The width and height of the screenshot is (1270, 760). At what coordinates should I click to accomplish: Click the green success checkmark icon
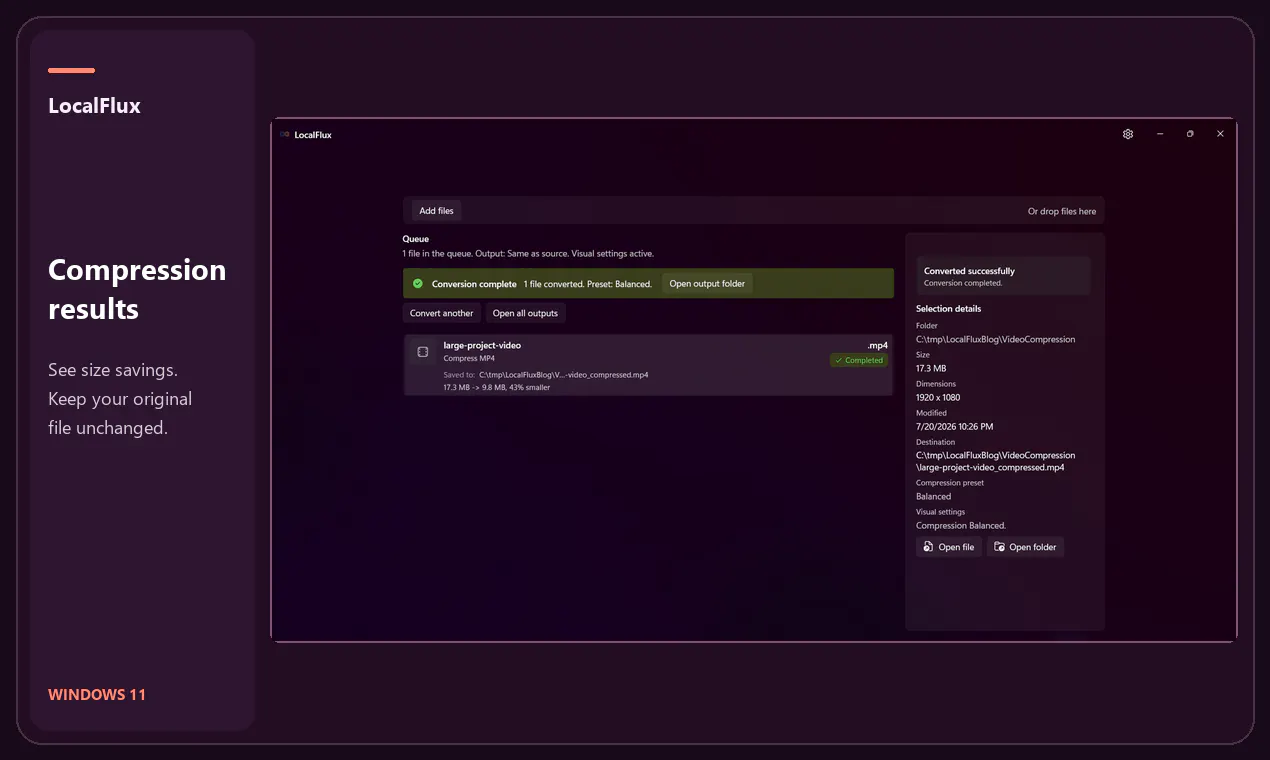click(x=418, y=284)
